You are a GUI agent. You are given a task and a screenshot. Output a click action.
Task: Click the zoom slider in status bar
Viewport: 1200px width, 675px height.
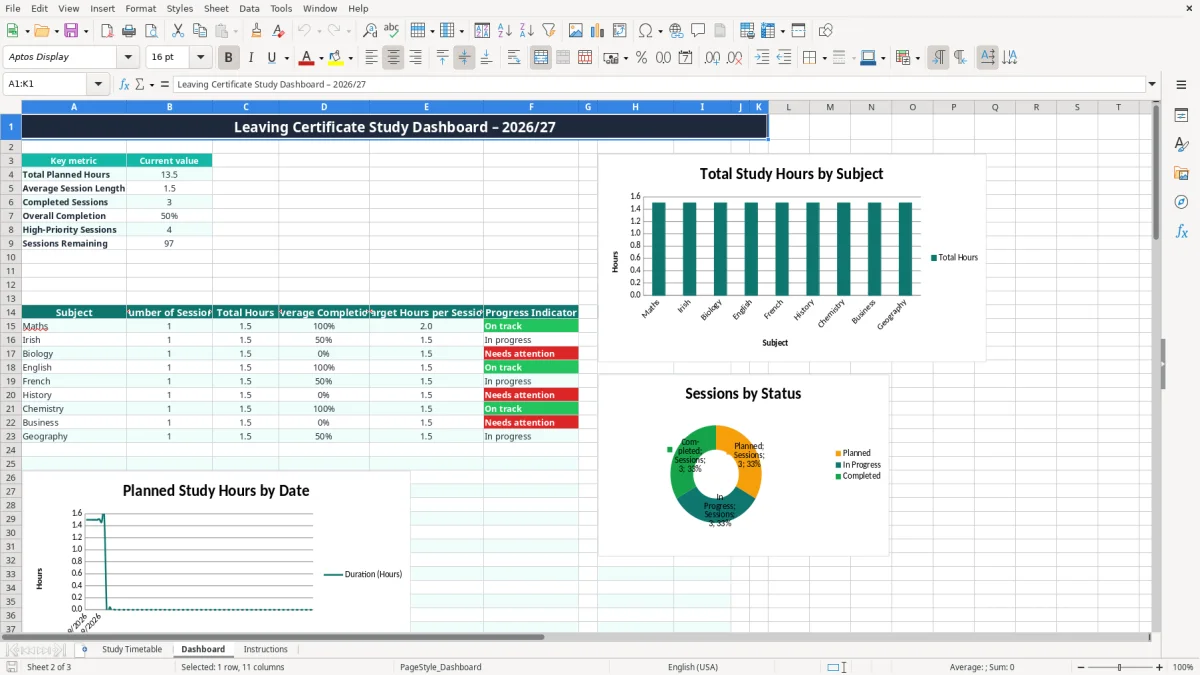[x=1120, y=667]
